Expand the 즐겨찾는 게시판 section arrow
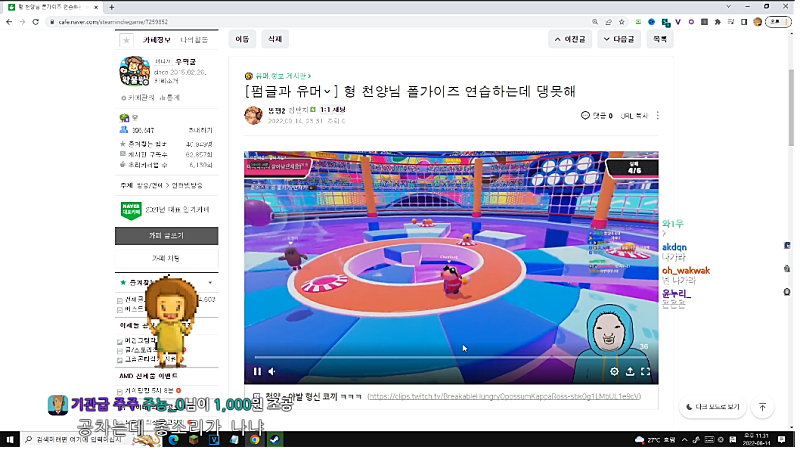This screenshot has height=450, width=800. coord(210,282)
